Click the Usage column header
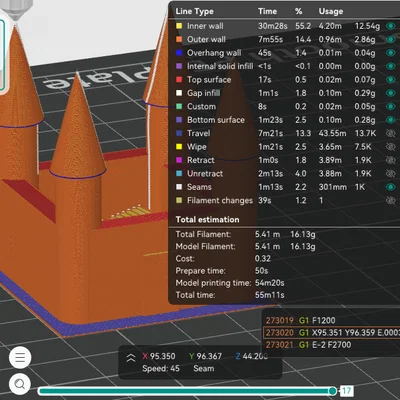 coord(331,11)
